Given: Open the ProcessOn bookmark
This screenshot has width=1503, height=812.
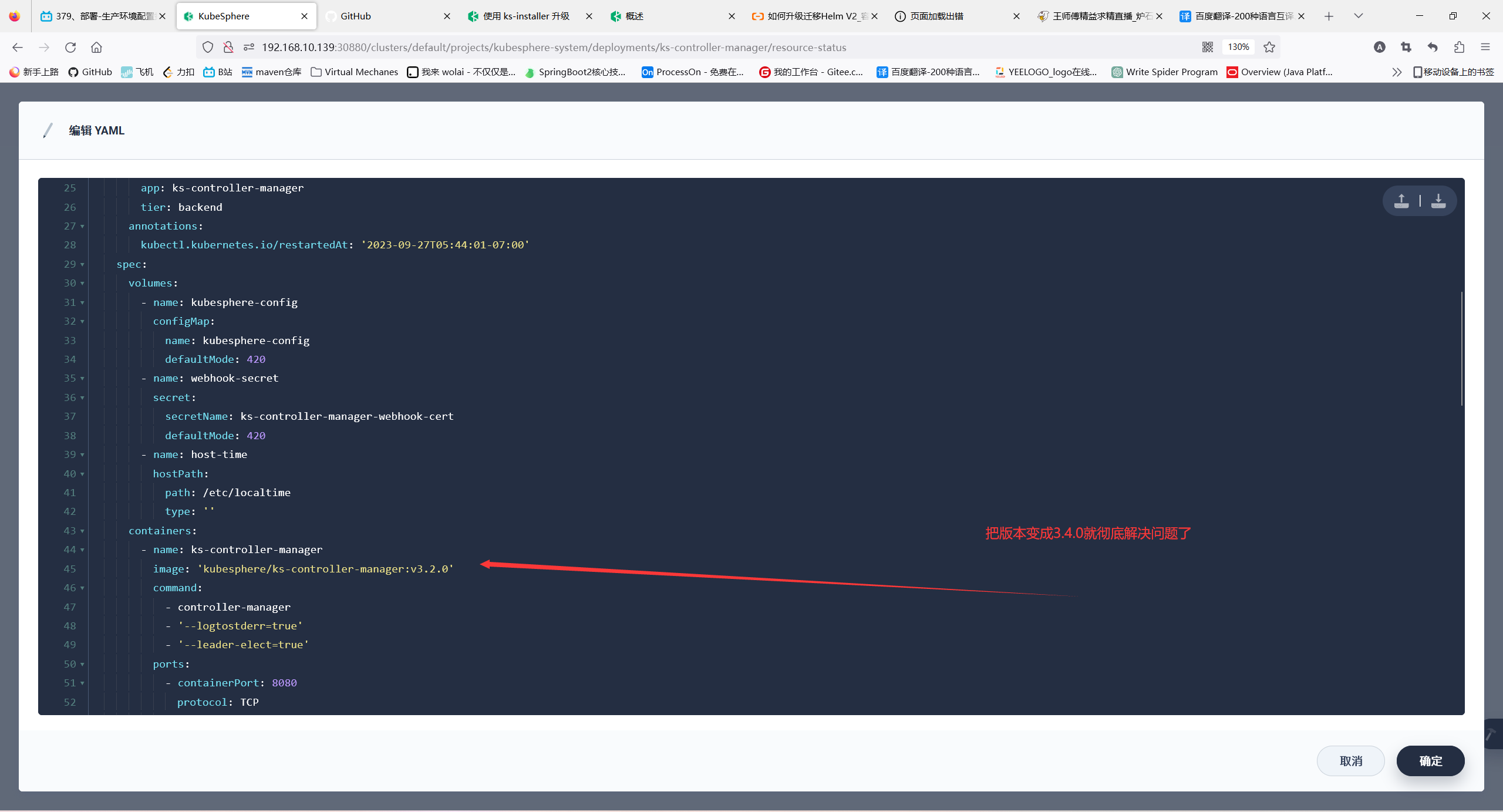Looking at the screenshot, I should point(693,72).
